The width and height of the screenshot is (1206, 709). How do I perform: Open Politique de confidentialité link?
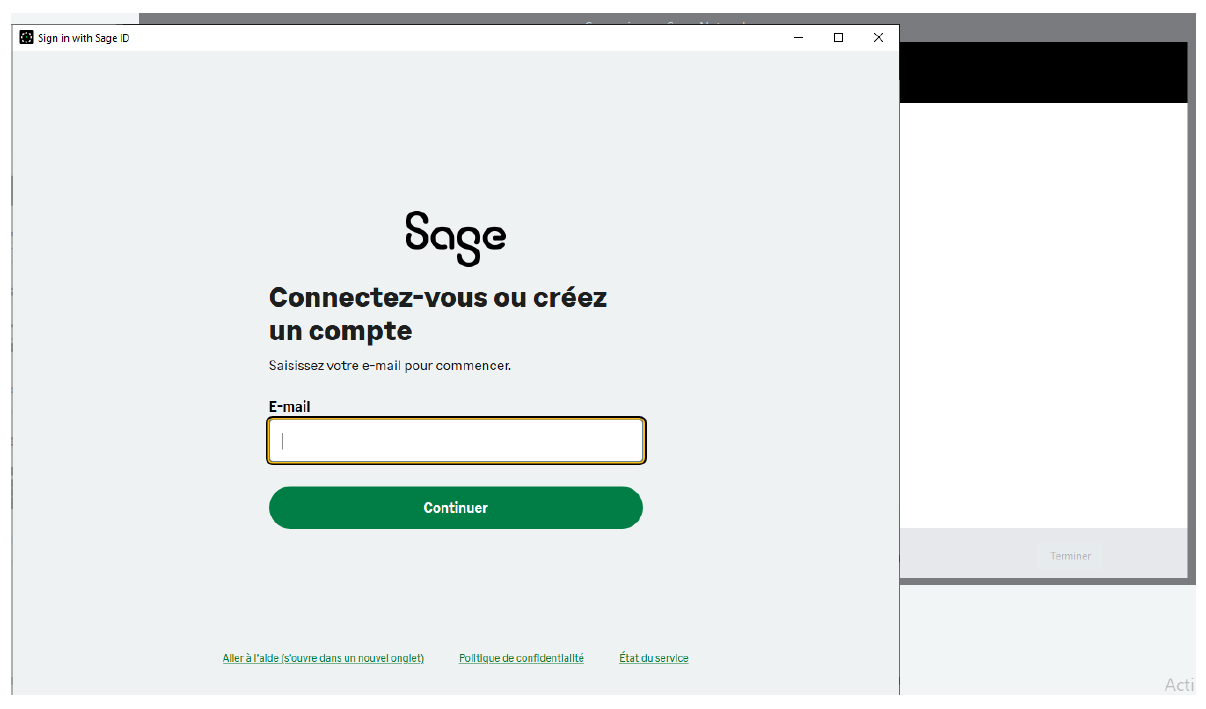tap(521, 658)
